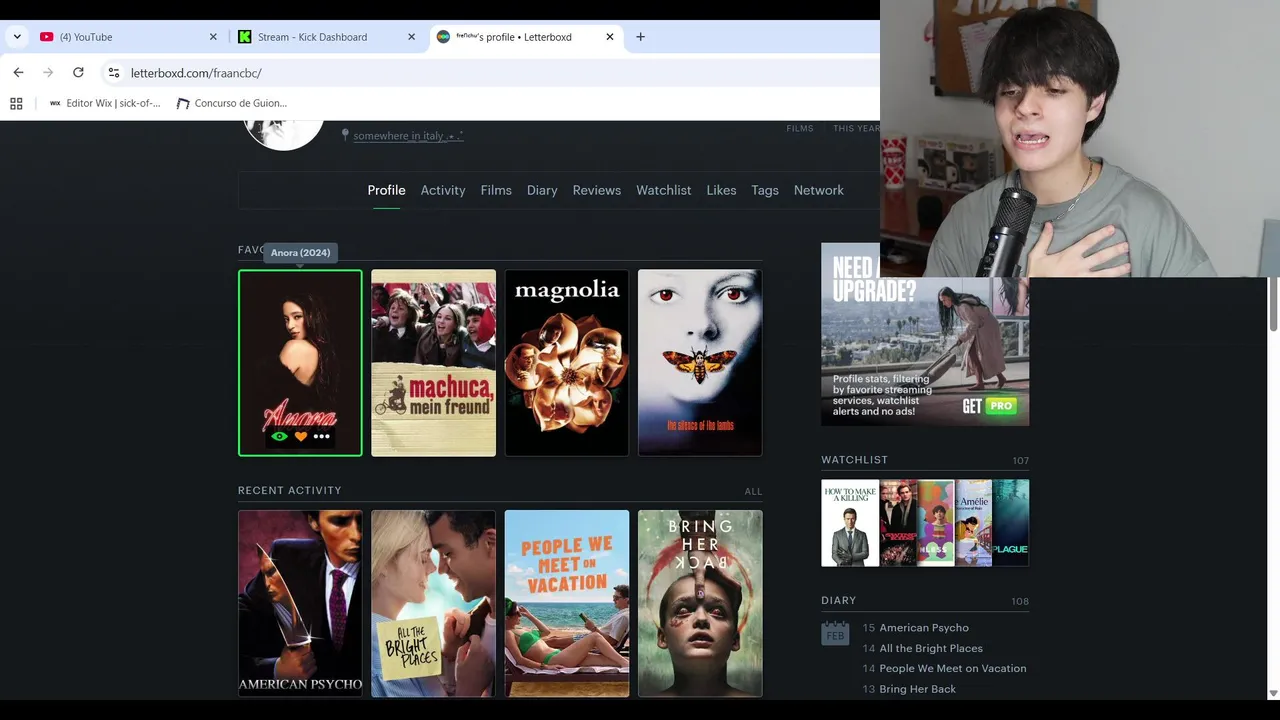The width and height of the screenshot is (1280, 720).
Task: Open the American Psycho recent activity poster
Action: point(300,604)
